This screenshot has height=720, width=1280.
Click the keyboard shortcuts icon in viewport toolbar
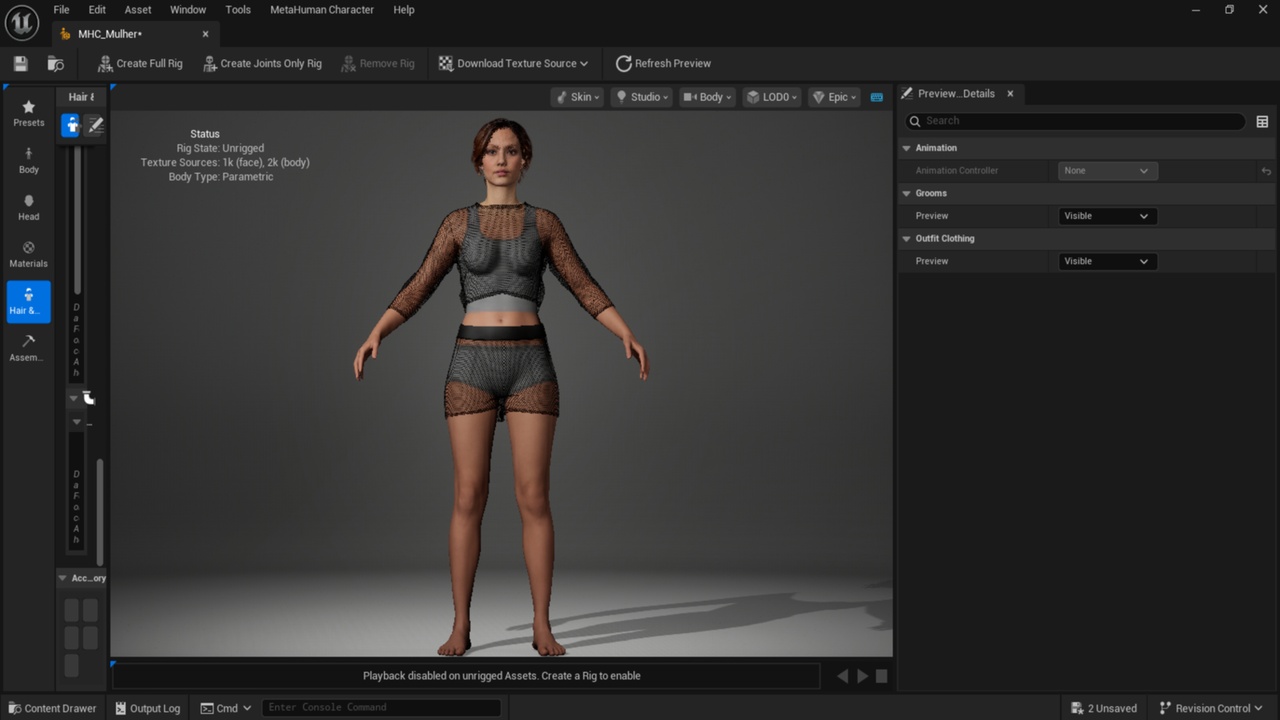(877, 97)
